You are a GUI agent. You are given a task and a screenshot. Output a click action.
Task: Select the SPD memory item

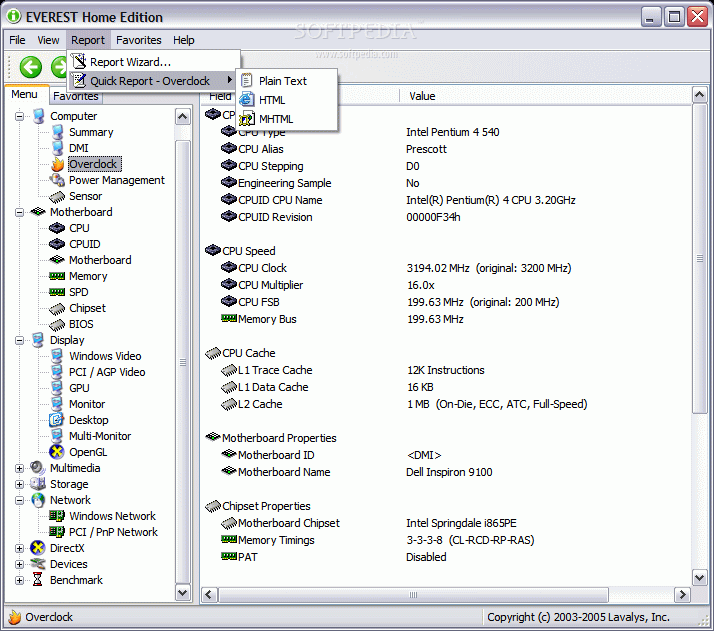click(x=78, y=292)
